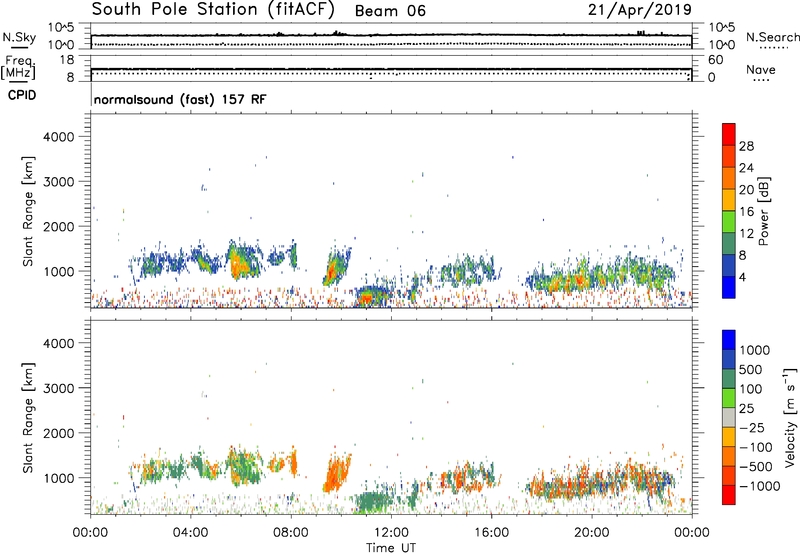
Task: Click the 'Beam 06' label
Action: point(390,11)
